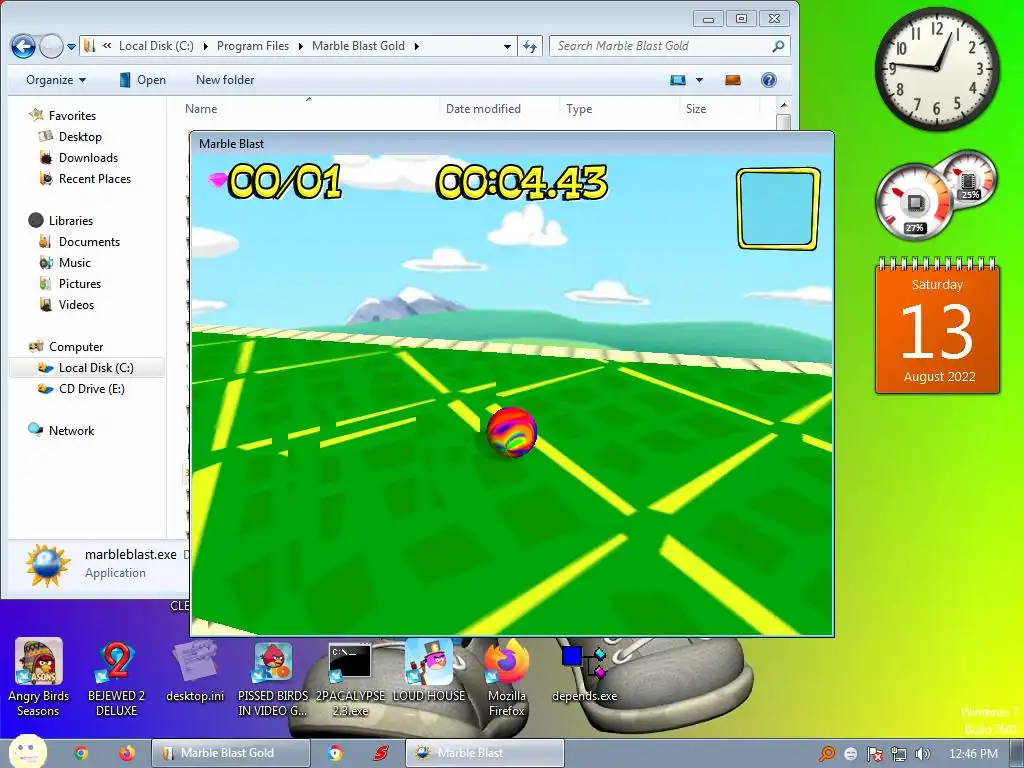
Task: Click the 12:46 PM taskbar clock
Action: tap(973, 754)
